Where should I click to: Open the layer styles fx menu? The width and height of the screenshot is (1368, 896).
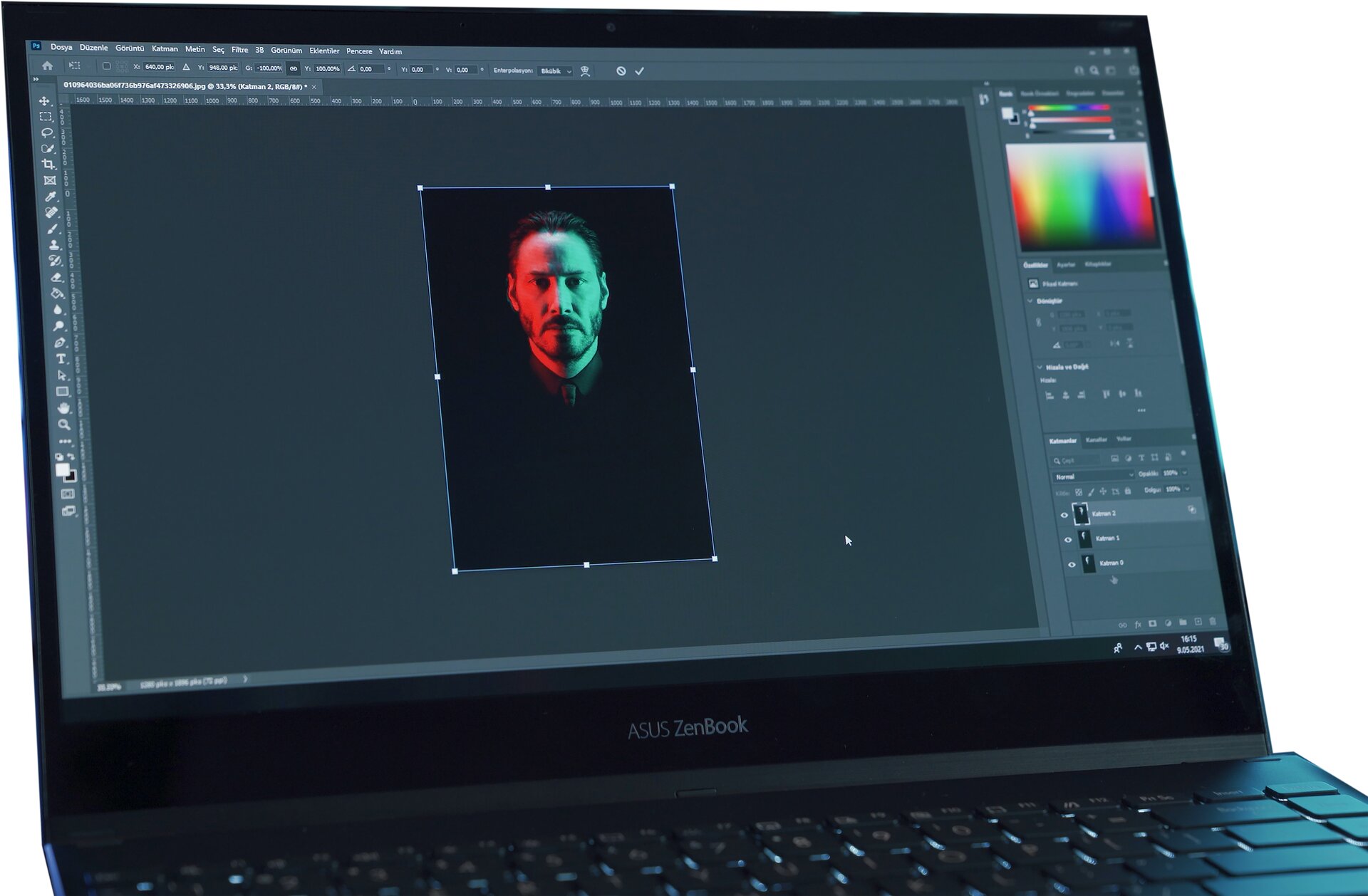click(1138, 625)
